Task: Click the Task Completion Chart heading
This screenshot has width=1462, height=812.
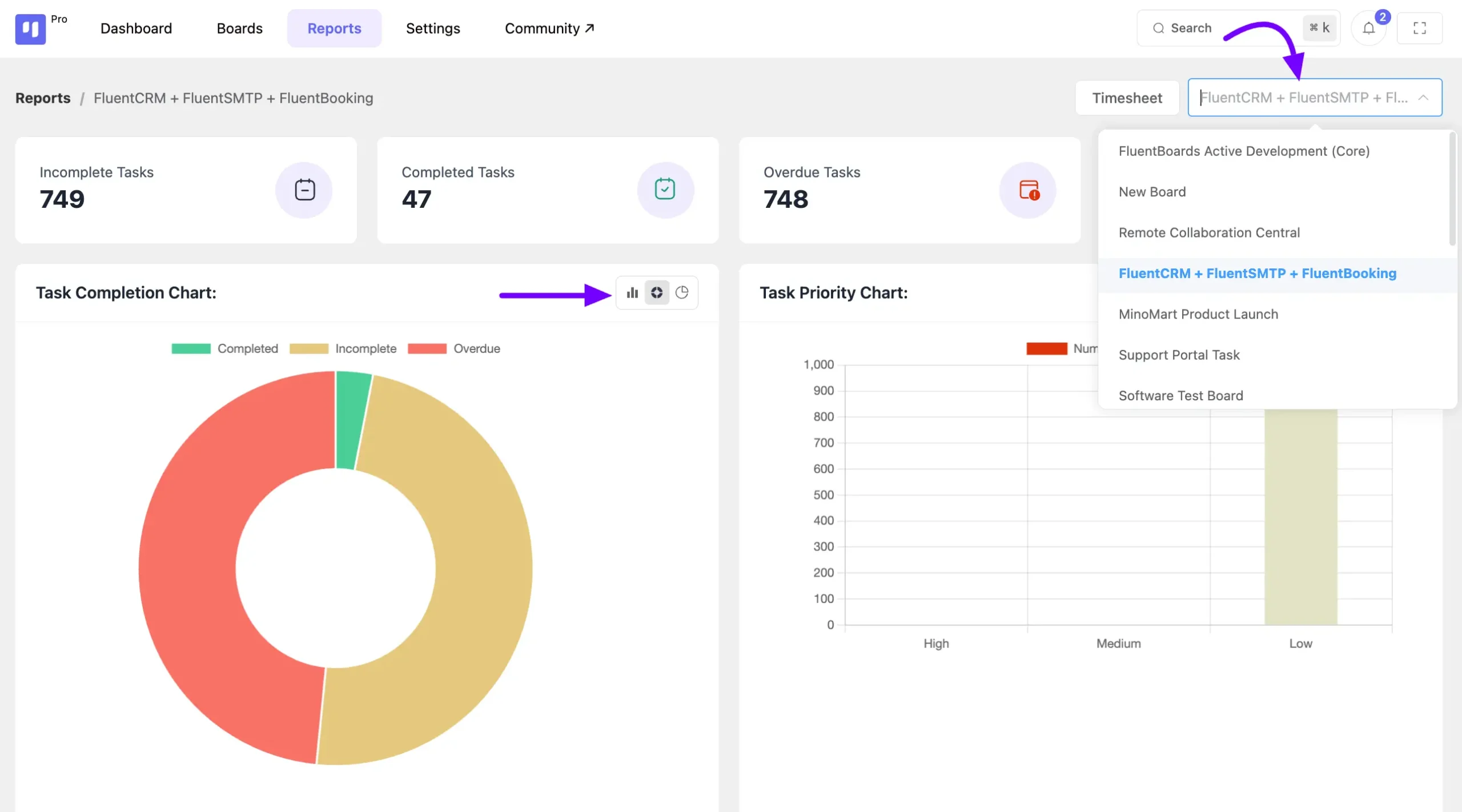Action: (126, 293)
